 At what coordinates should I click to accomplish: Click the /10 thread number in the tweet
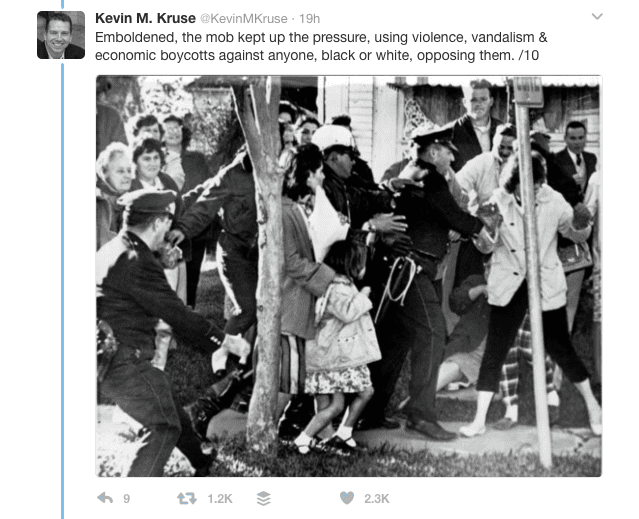click(529, 55)
